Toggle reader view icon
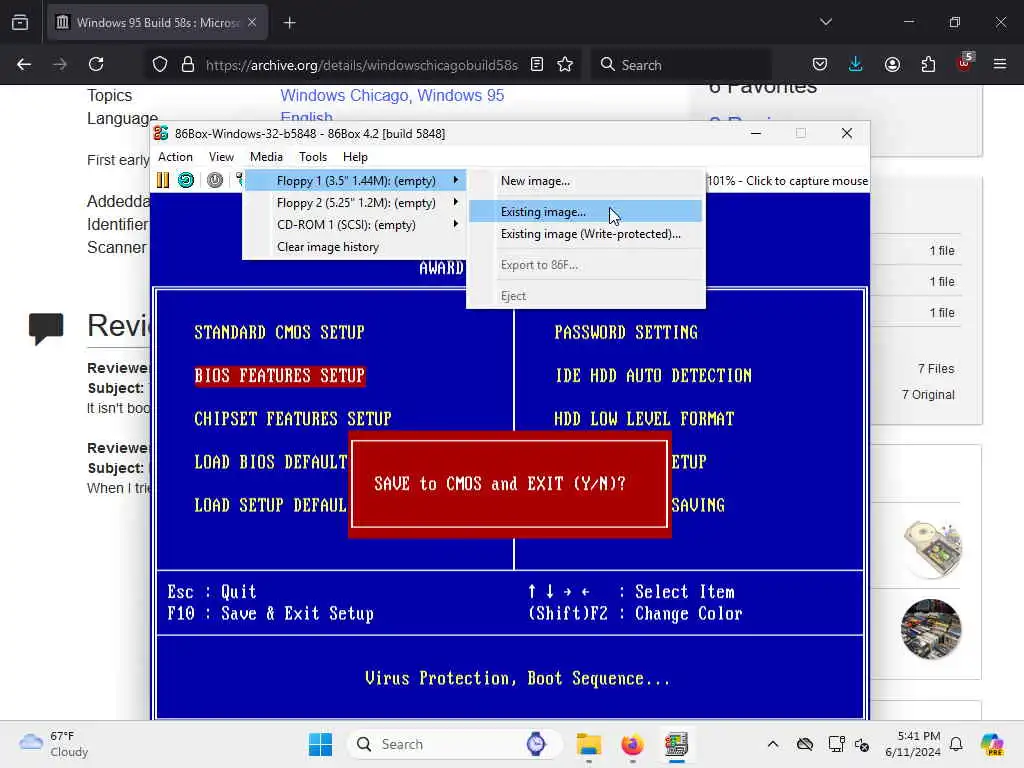 pyautogui.click(x=537, y=65)
